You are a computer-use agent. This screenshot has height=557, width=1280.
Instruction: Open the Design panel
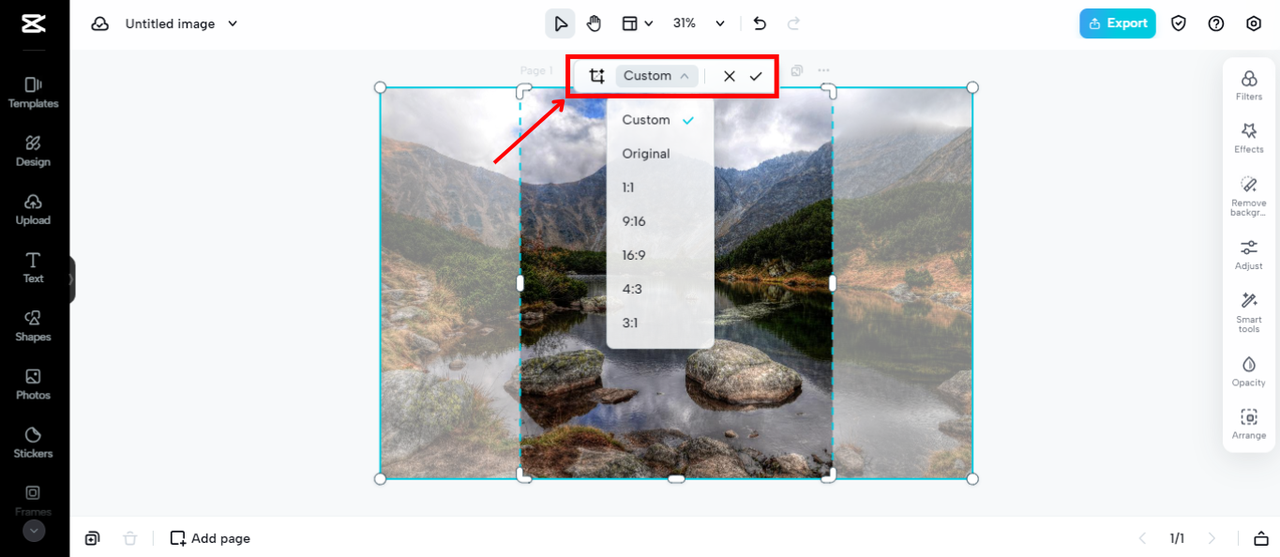tap(33, 151)
